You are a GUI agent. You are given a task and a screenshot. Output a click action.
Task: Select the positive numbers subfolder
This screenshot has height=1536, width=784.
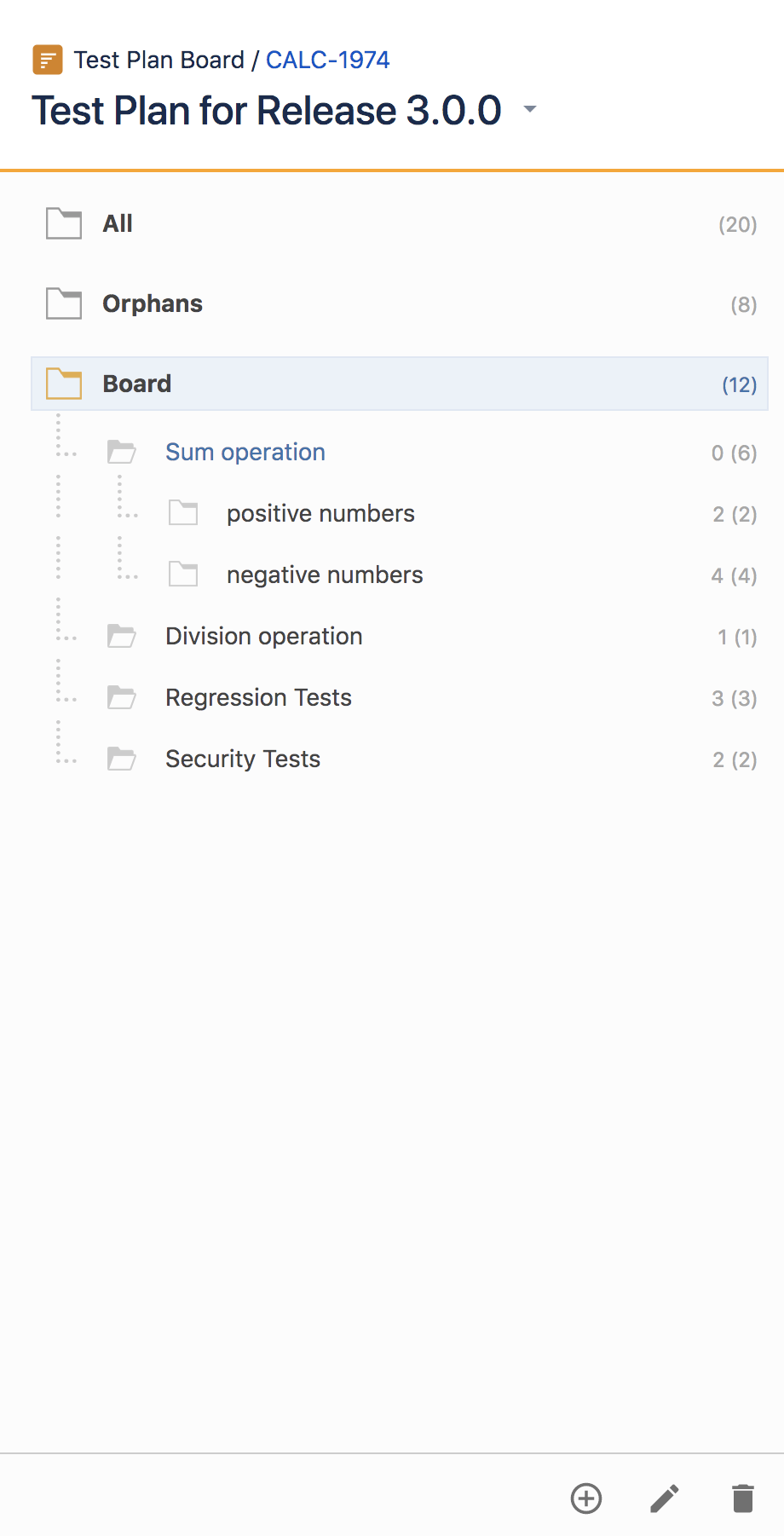click(320, 513)
